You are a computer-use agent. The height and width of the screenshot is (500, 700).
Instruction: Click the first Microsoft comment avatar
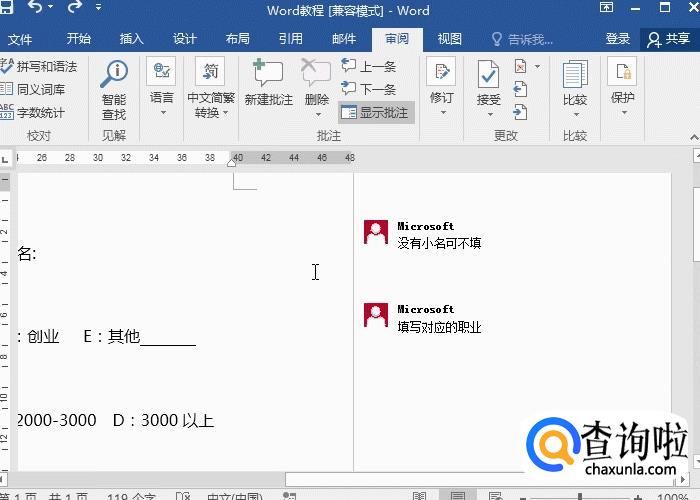(x=375, y=232)
